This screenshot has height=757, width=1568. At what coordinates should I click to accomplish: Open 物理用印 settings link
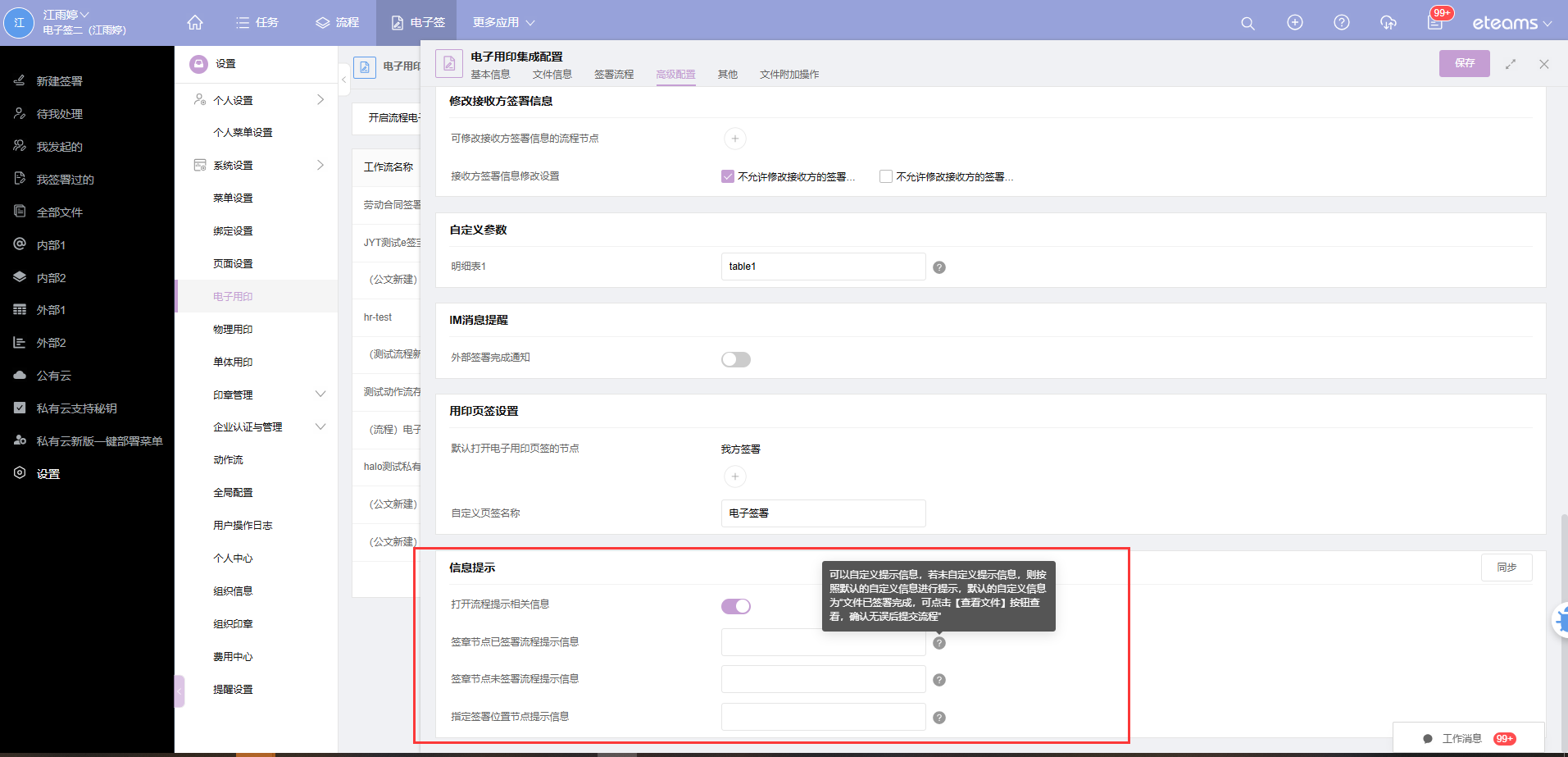pyautogui.click(x=234, y=330)
